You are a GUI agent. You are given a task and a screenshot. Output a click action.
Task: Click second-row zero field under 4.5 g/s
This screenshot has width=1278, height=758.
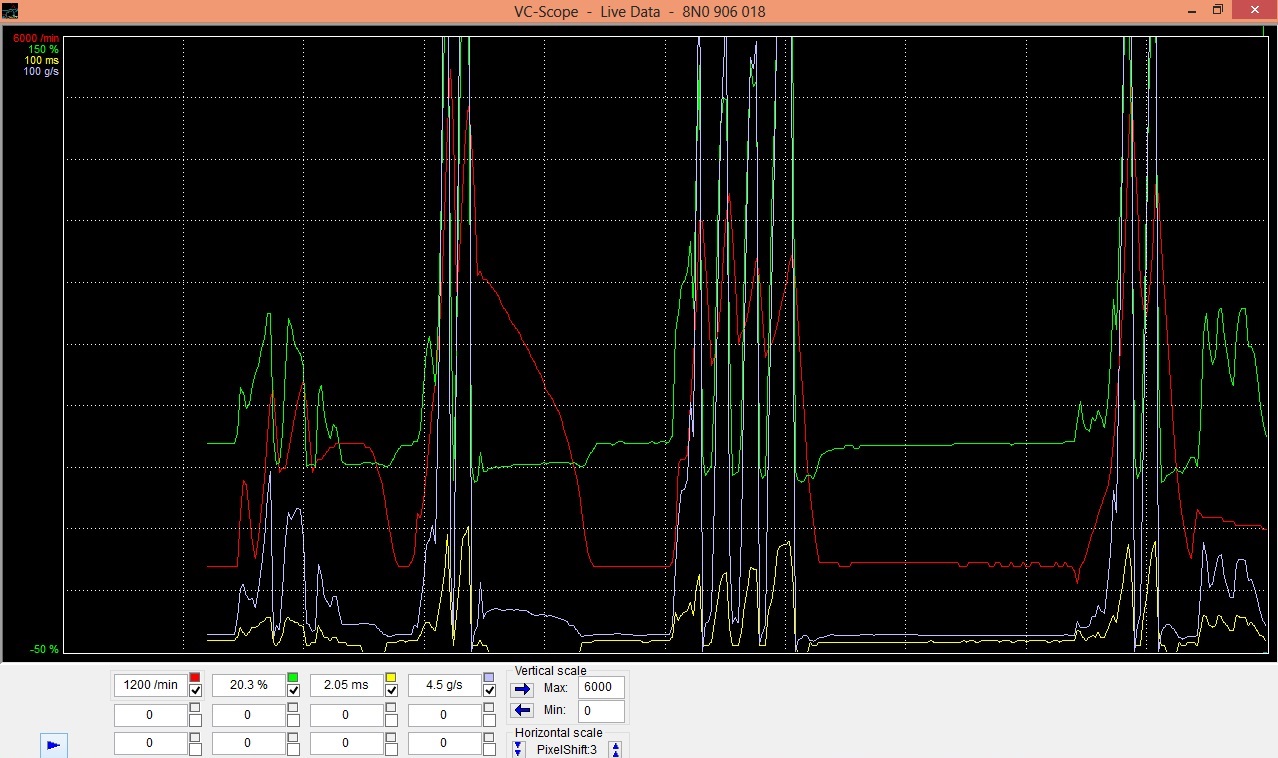(444, 715)
